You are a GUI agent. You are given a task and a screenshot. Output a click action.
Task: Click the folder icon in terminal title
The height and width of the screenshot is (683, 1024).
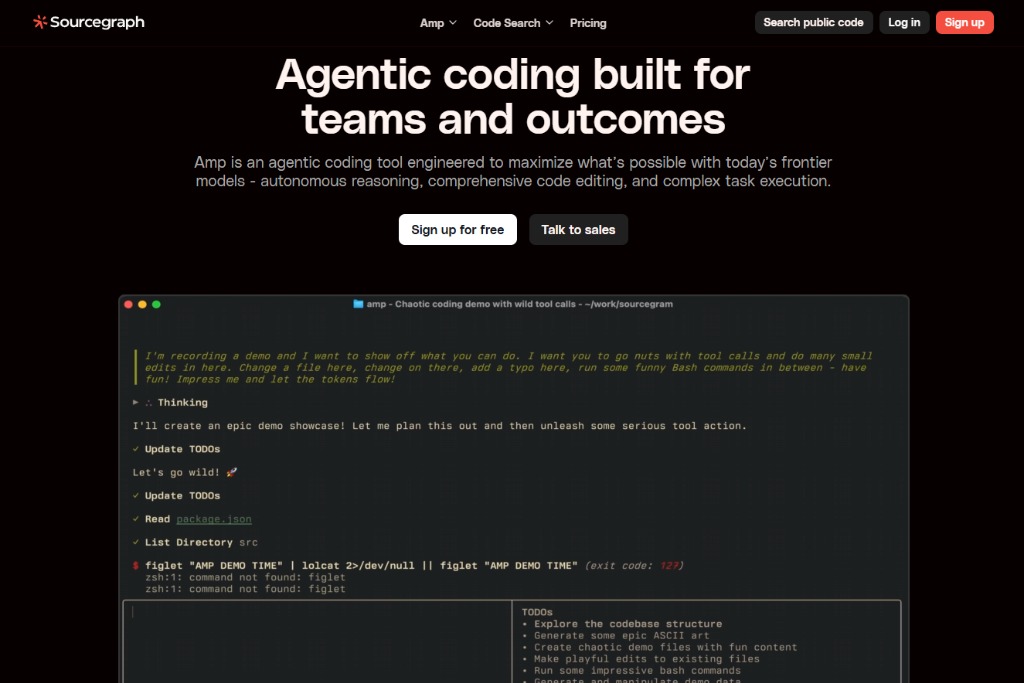358,304
